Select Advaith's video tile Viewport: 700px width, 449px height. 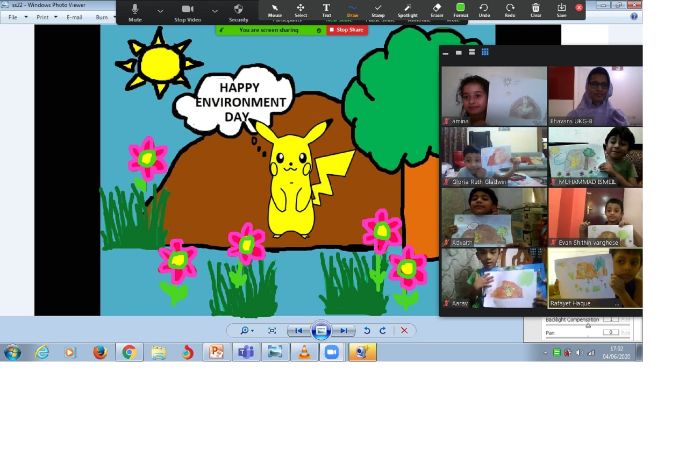(x=494, y=217)
